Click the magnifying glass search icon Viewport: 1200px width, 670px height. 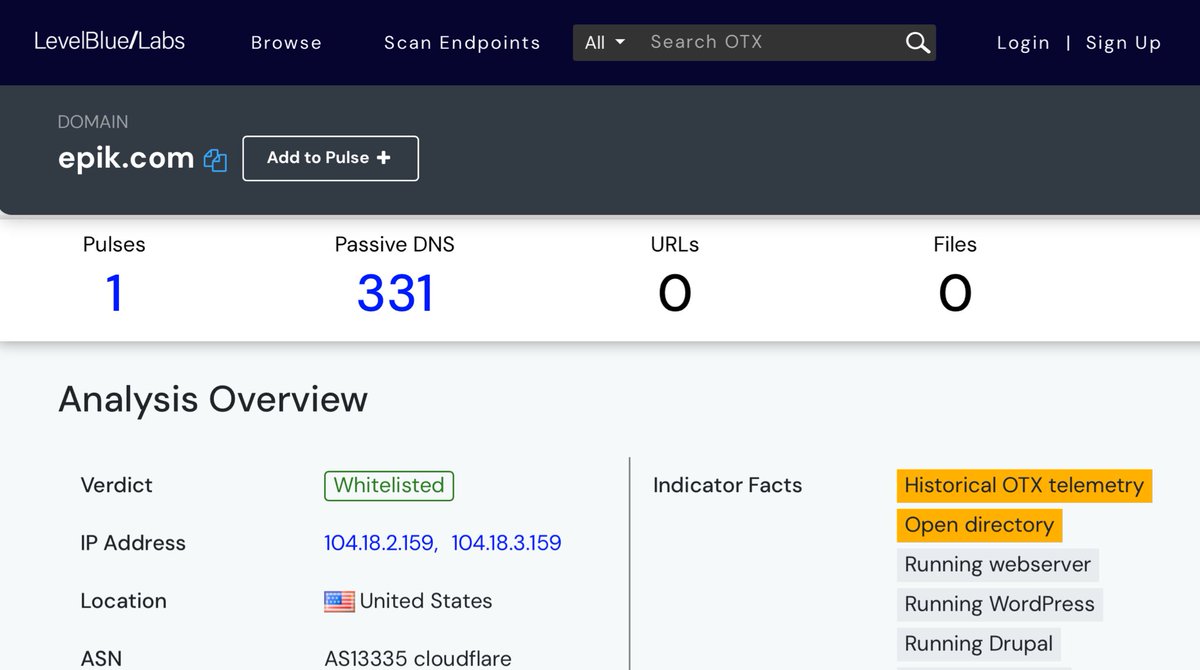(917, 42)
